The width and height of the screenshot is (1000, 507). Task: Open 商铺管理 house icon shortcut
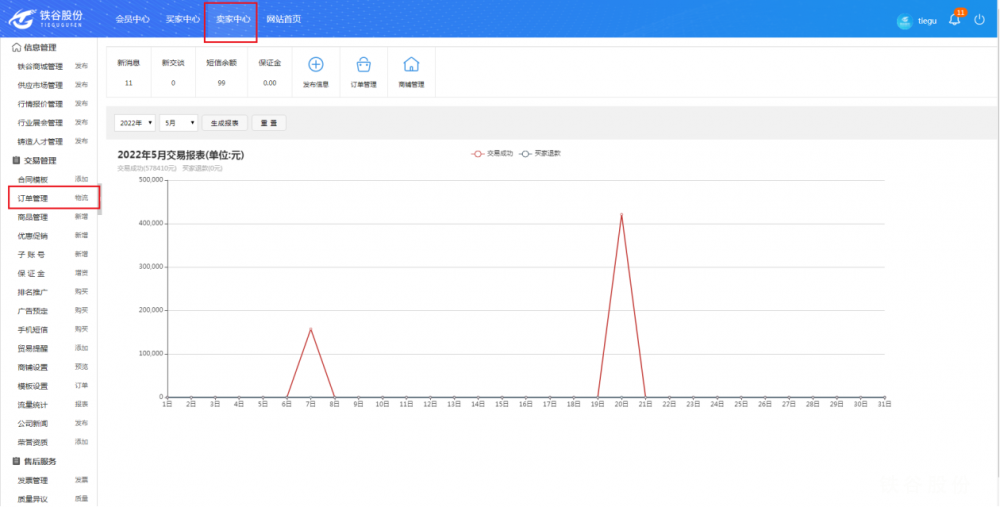410,65
